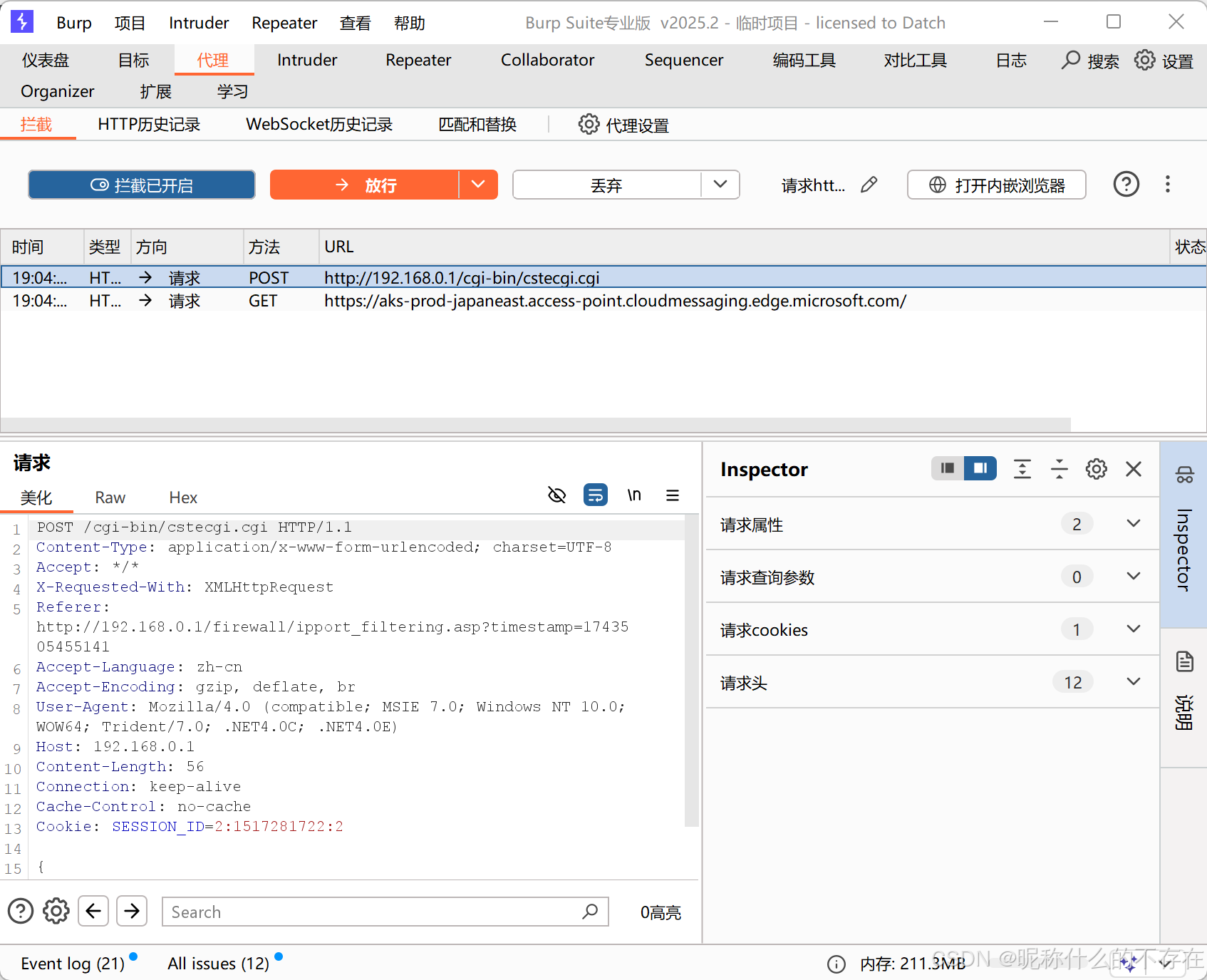Viewport: 1207px width, 980px height.
Task: Open settings gear in top bar
Action: (x=1144, y=61)
